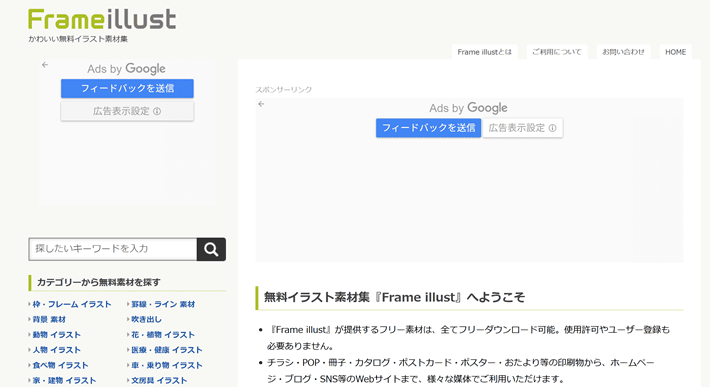The image size is (710, 387).
Task: Open 文房具 イラスト category
Action: click(159, 381)
